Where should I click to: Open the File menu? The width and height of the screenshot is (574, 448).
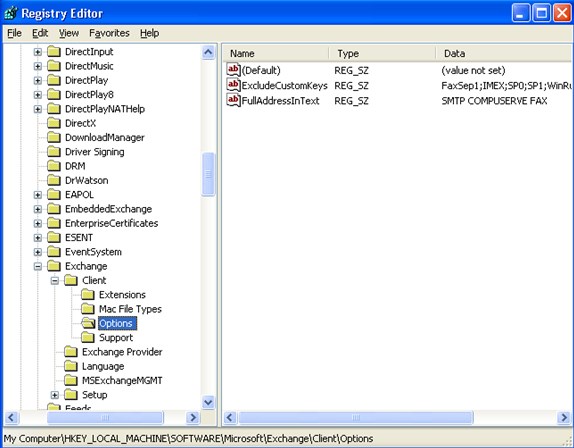click(x=14, y=33)
